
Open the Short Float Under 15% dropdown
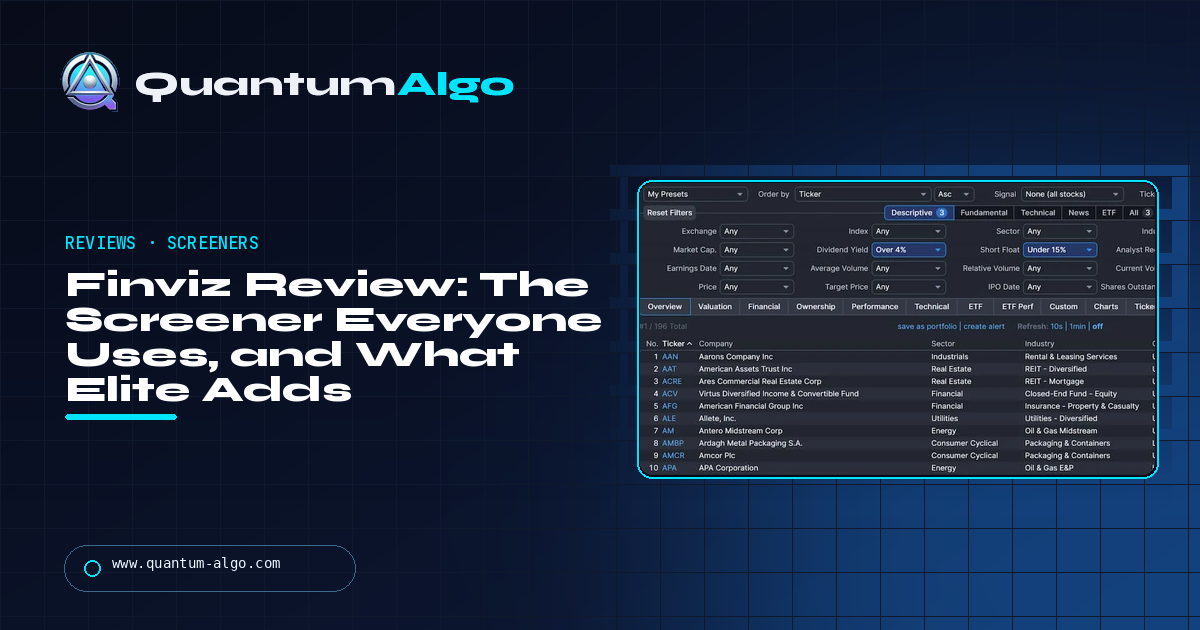[1060, 250]
